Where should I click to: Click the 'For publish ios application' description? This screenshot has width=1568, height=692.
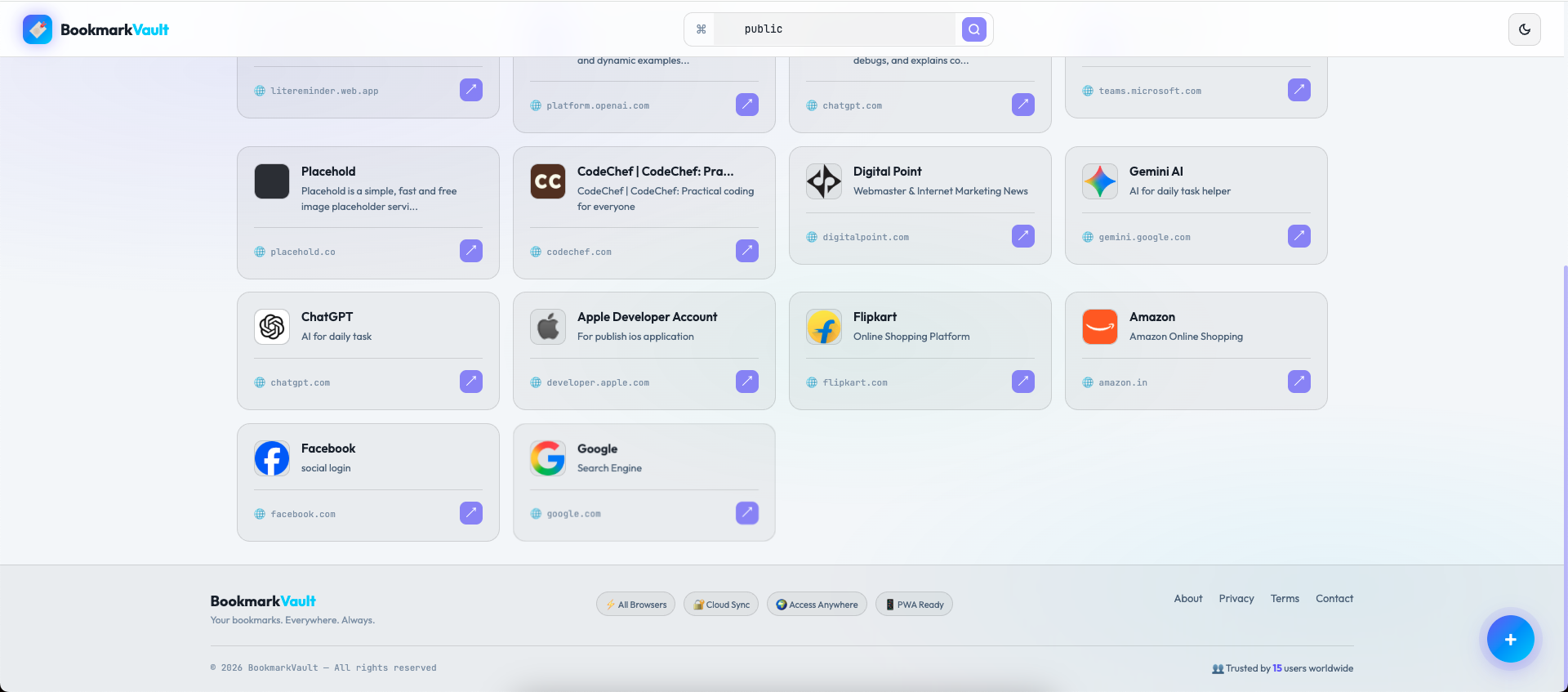coord(635,337)
